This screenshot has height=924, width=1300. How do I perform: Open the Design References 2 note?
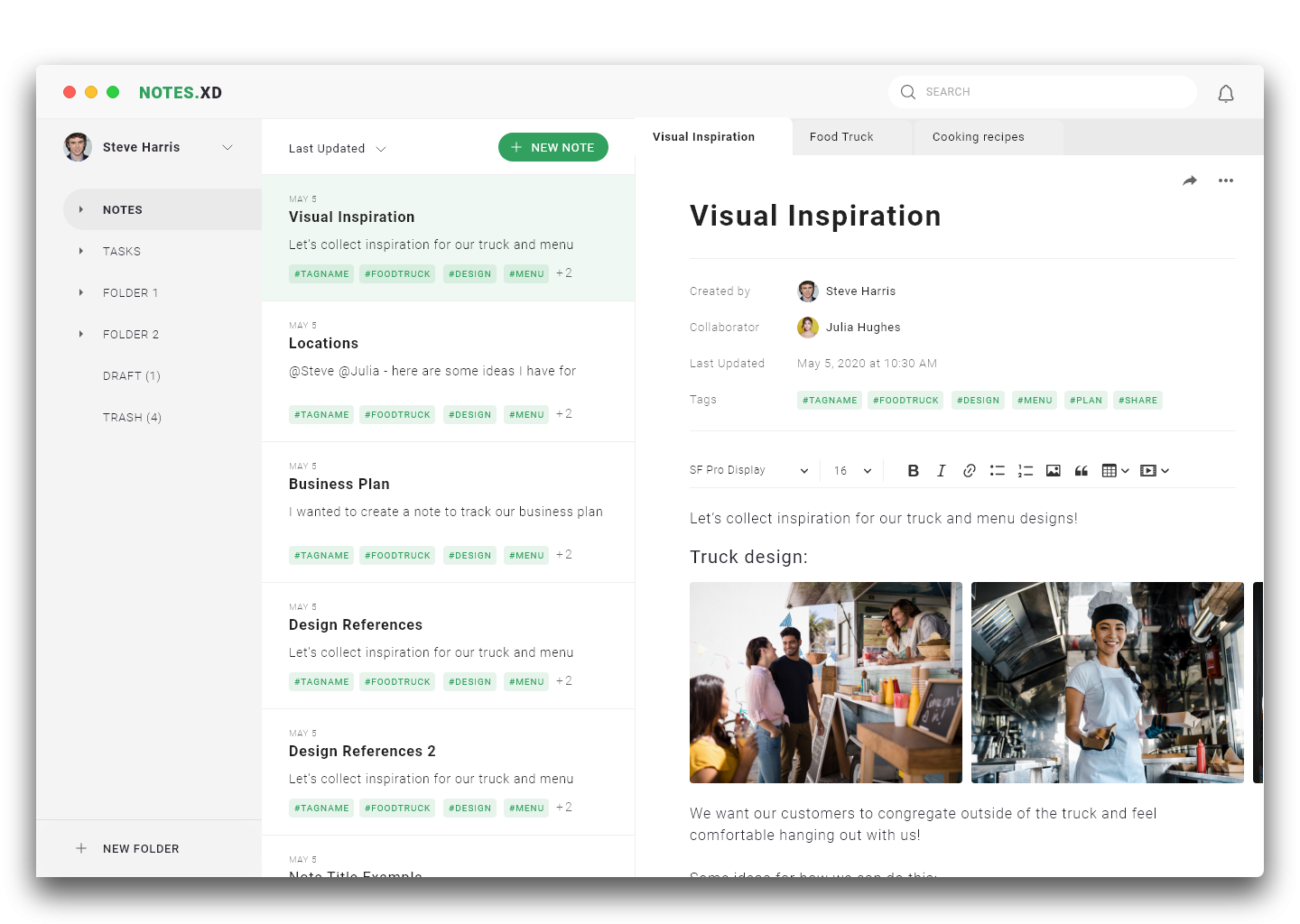pos(448,772)
